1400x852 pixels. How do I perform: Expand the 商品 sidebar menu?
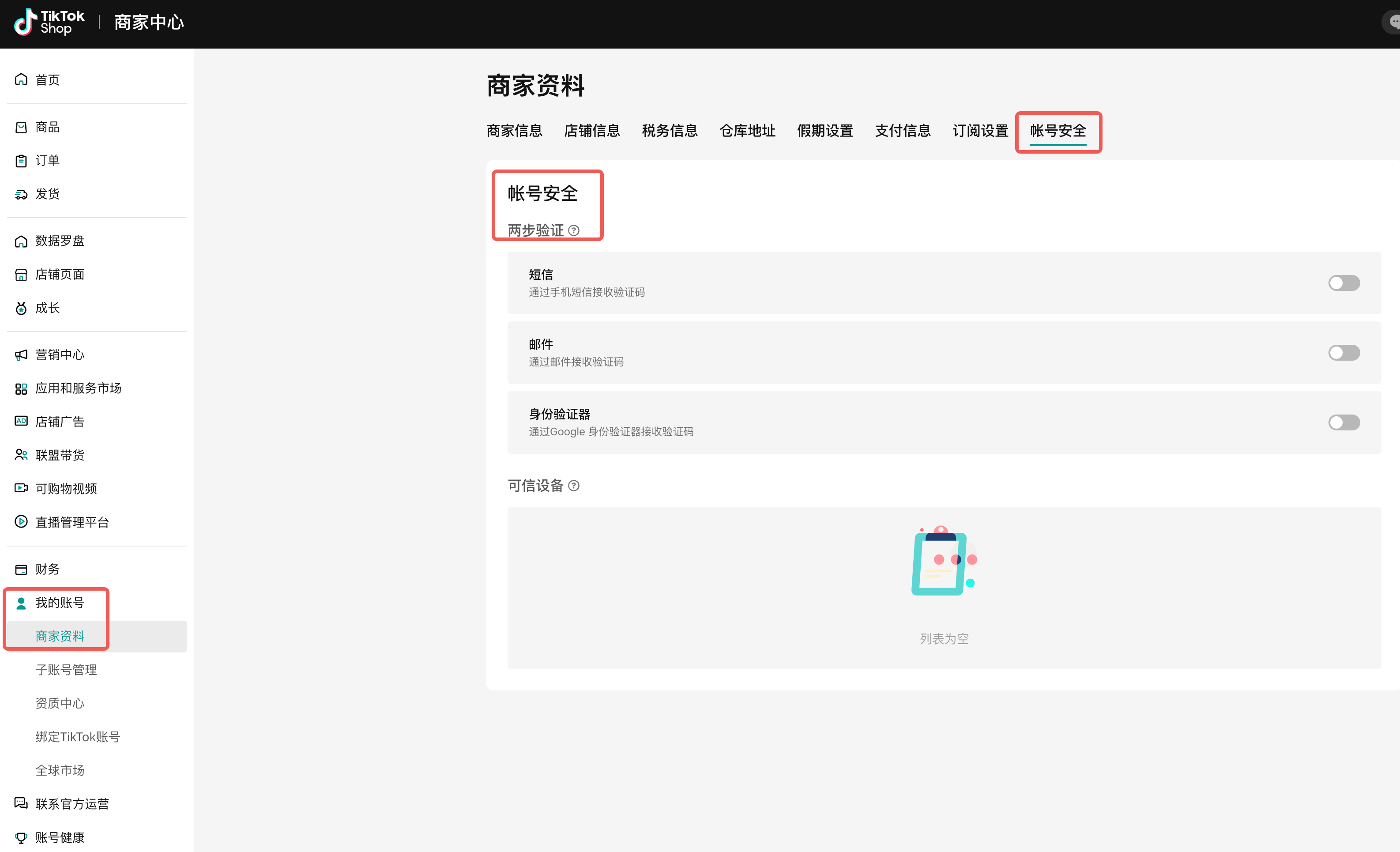pyautogui.click(x=47, y=127)
